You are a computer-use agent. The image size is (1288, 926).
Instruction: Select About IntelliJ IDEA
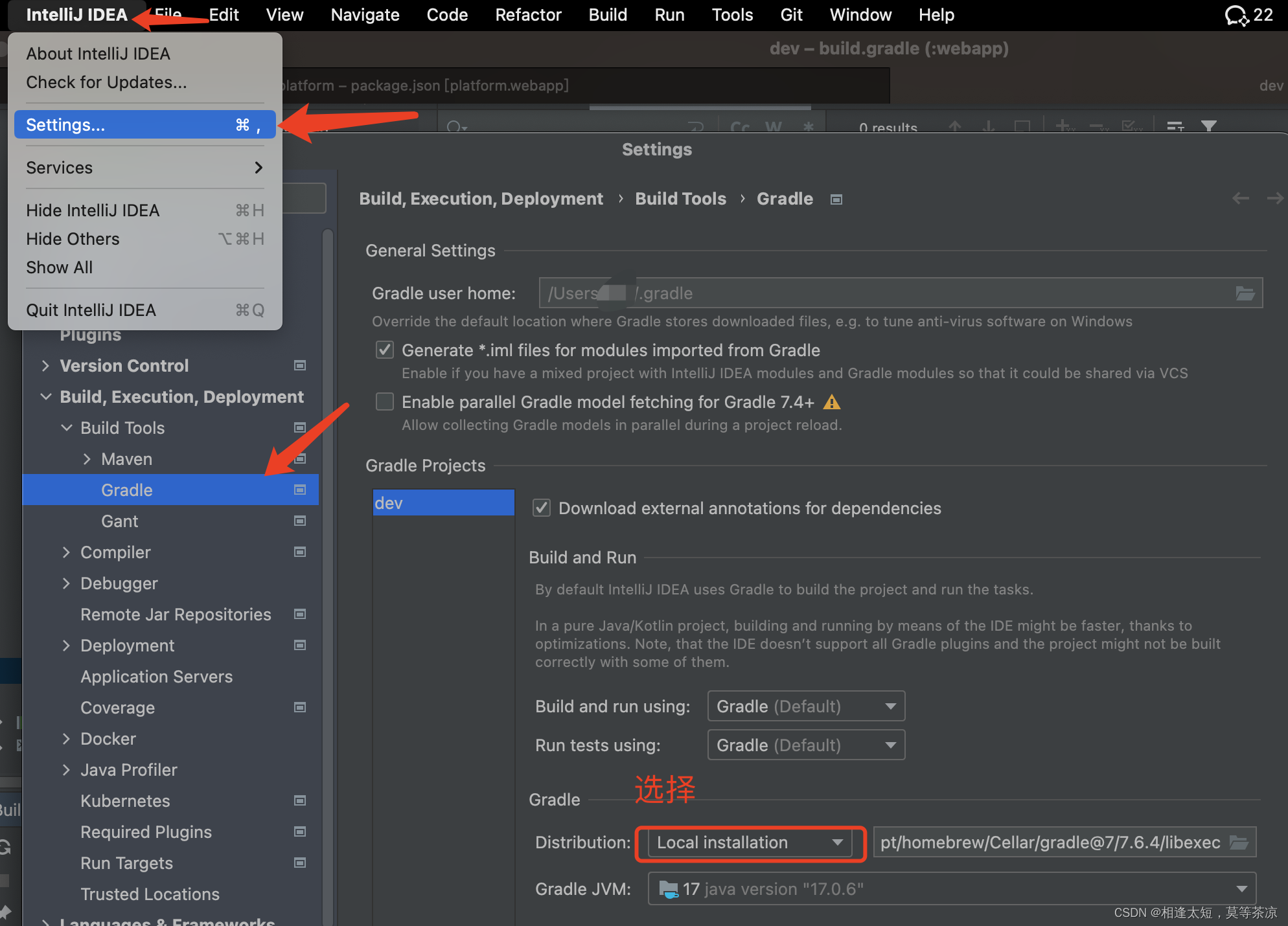(x=145, y=54)
